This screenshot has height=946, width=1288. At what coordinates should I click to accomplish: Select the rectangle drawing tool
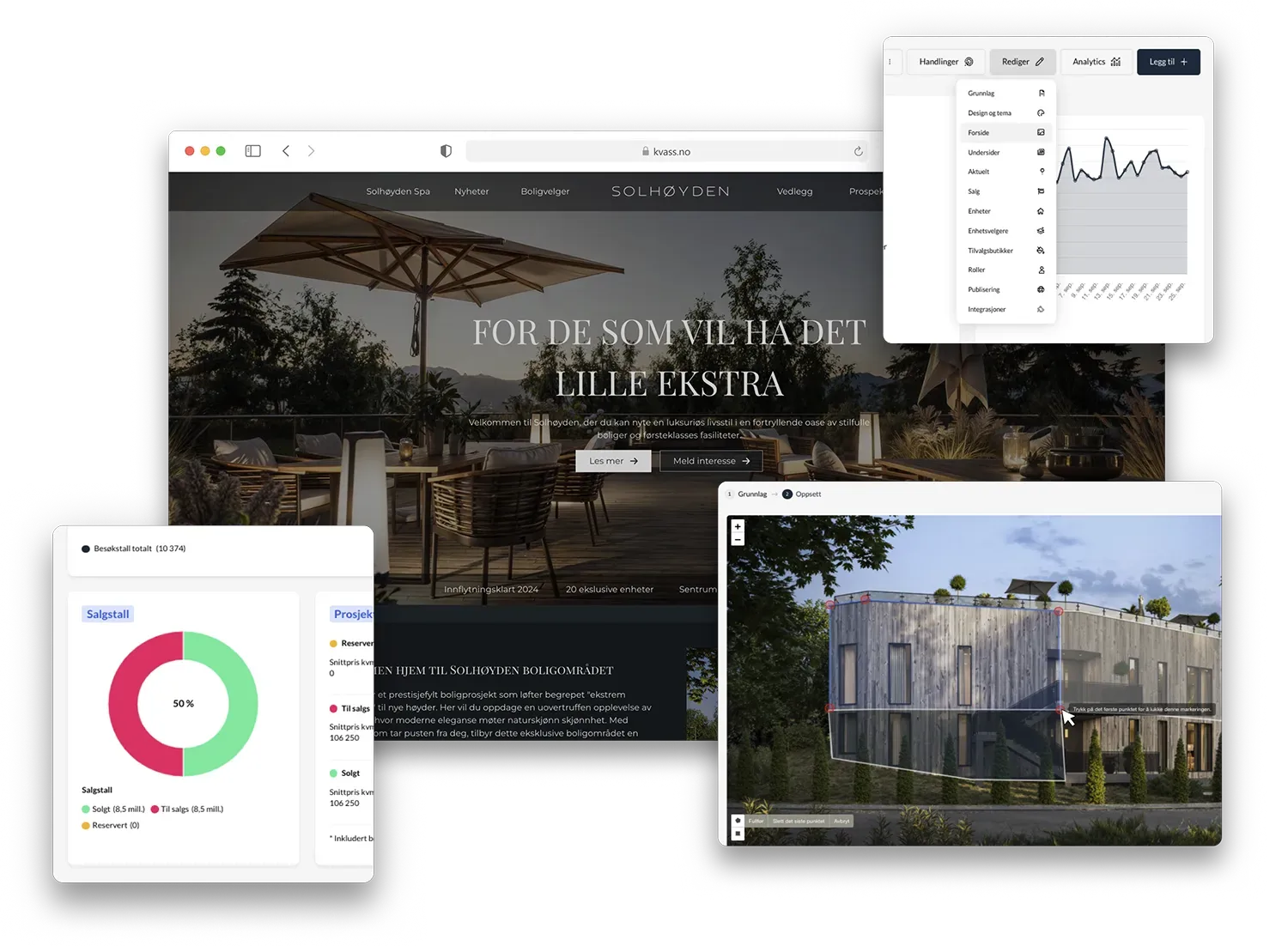point(738,834)
